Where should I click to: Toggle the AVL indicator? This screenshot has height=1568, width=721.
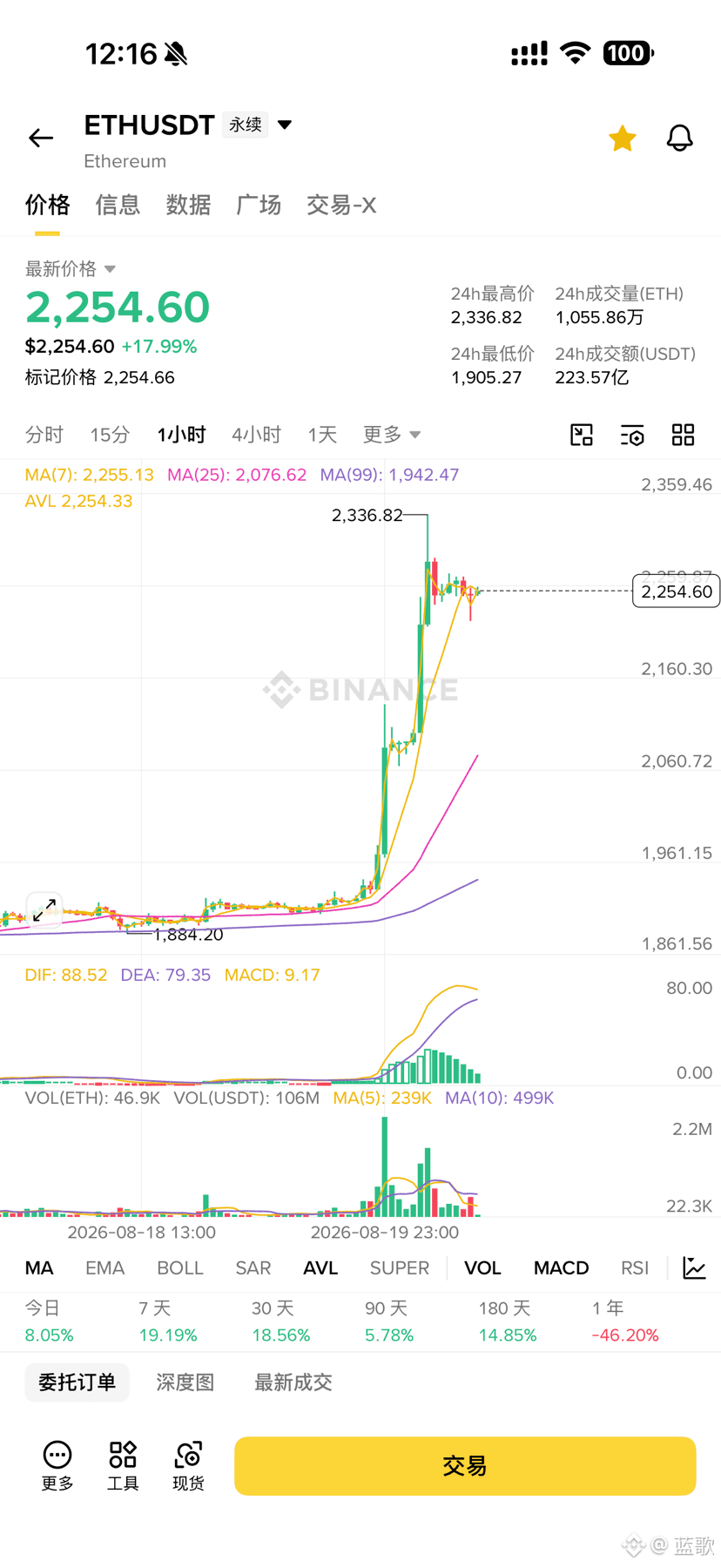point(320,1267)
